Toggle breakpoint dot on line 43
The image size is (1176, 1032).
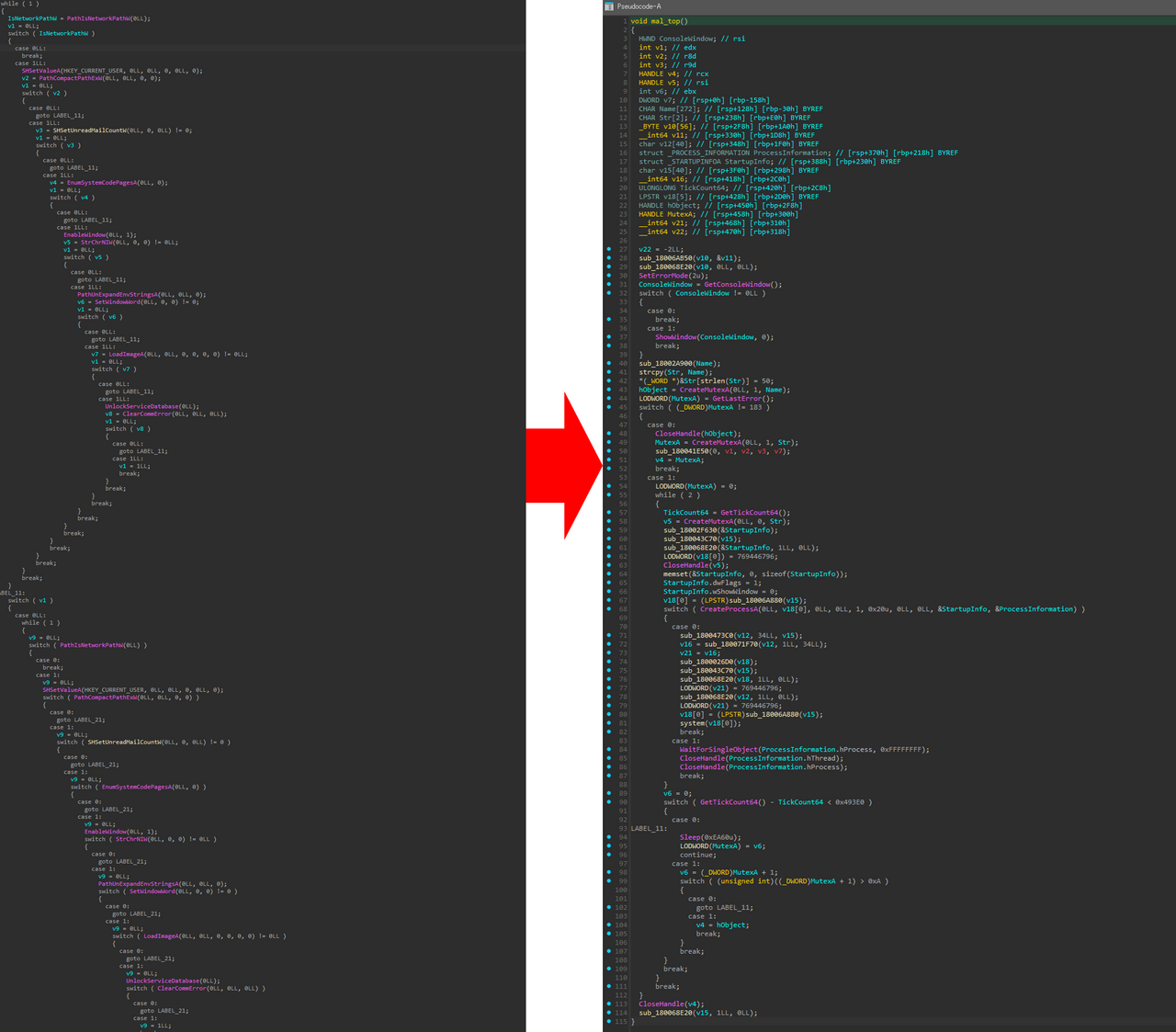[x=608, y=390]
